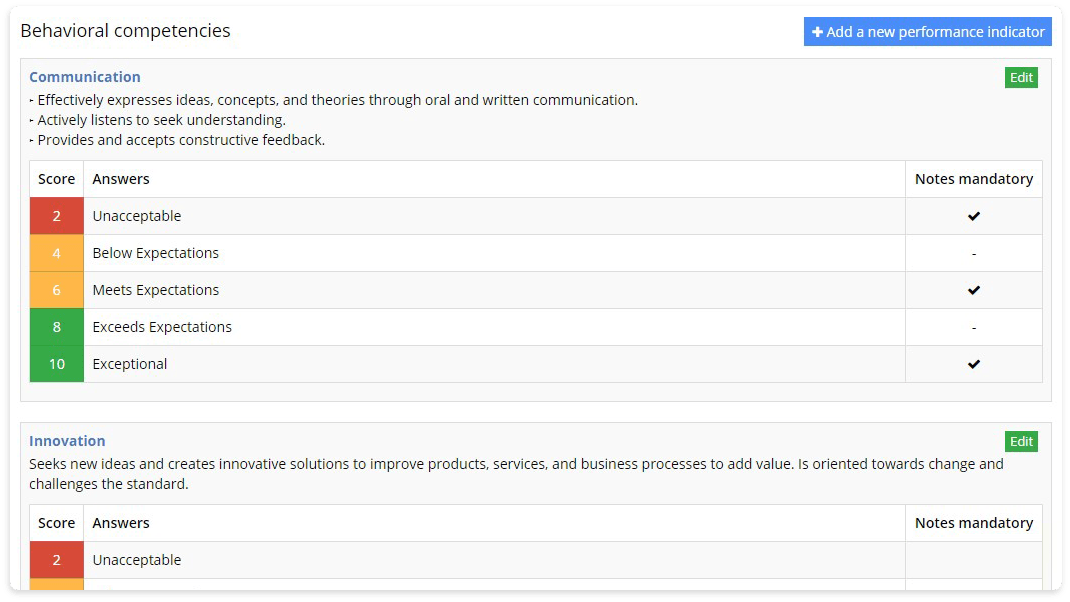Select the Exceptional answer row
The height and width of the screenshot is (602, 1070).
tap(129, 364)
